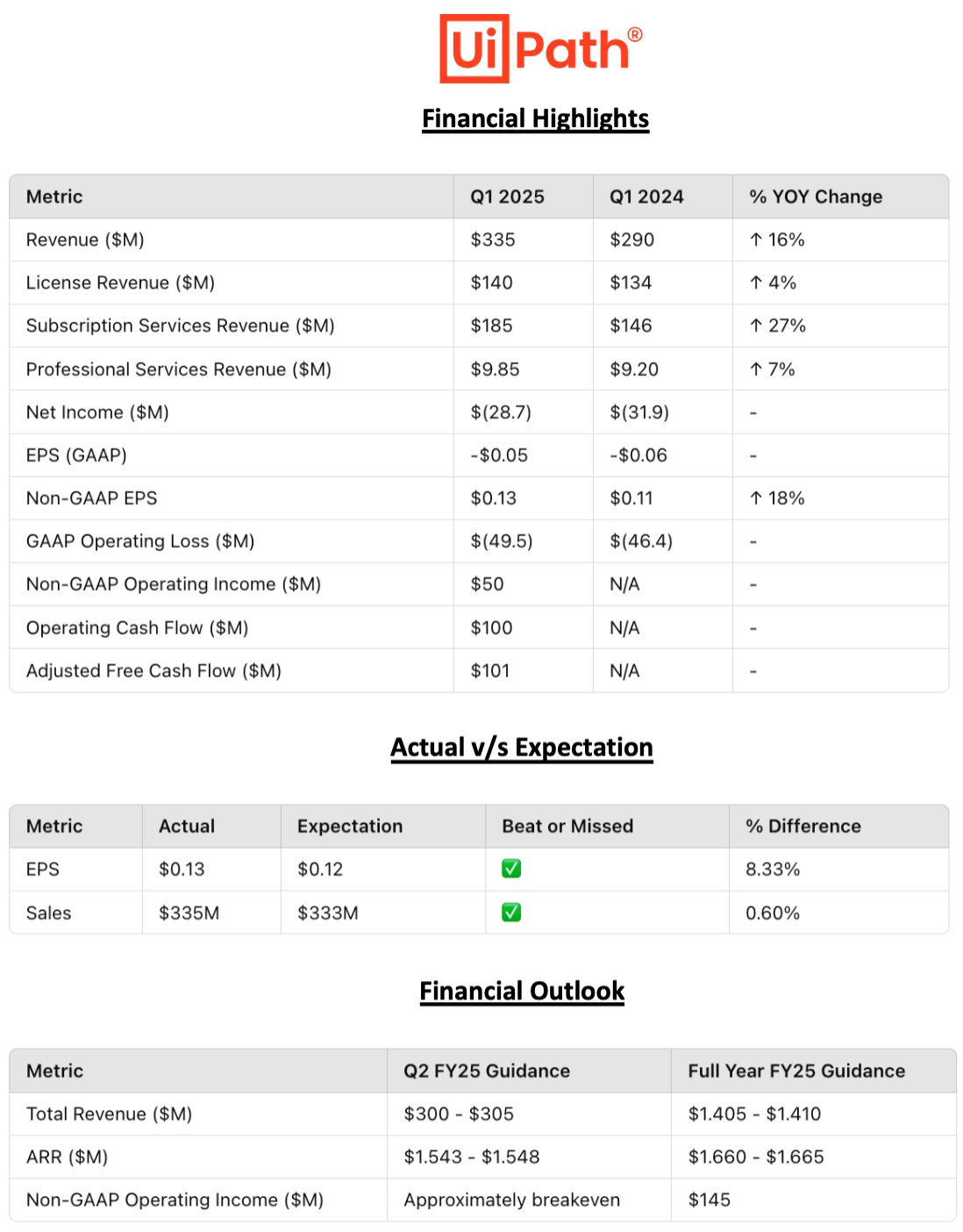This screenshot has height=1232, width=963.
Task: Click the up arrow beside Non-GAAP EPS 18%
Action: [756, 498]
